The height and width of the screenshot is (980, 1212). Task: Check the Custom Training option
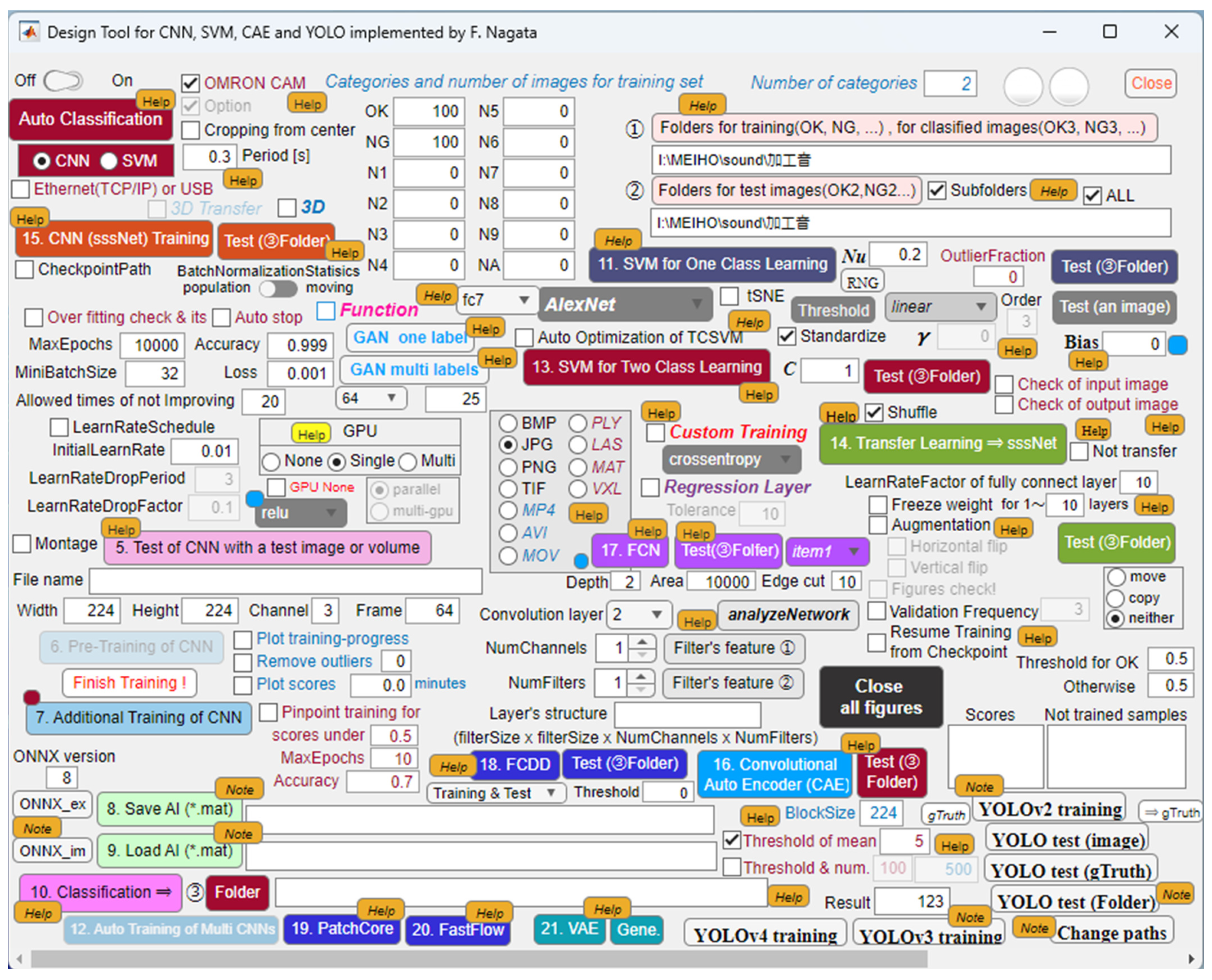[x=656, y=433]
